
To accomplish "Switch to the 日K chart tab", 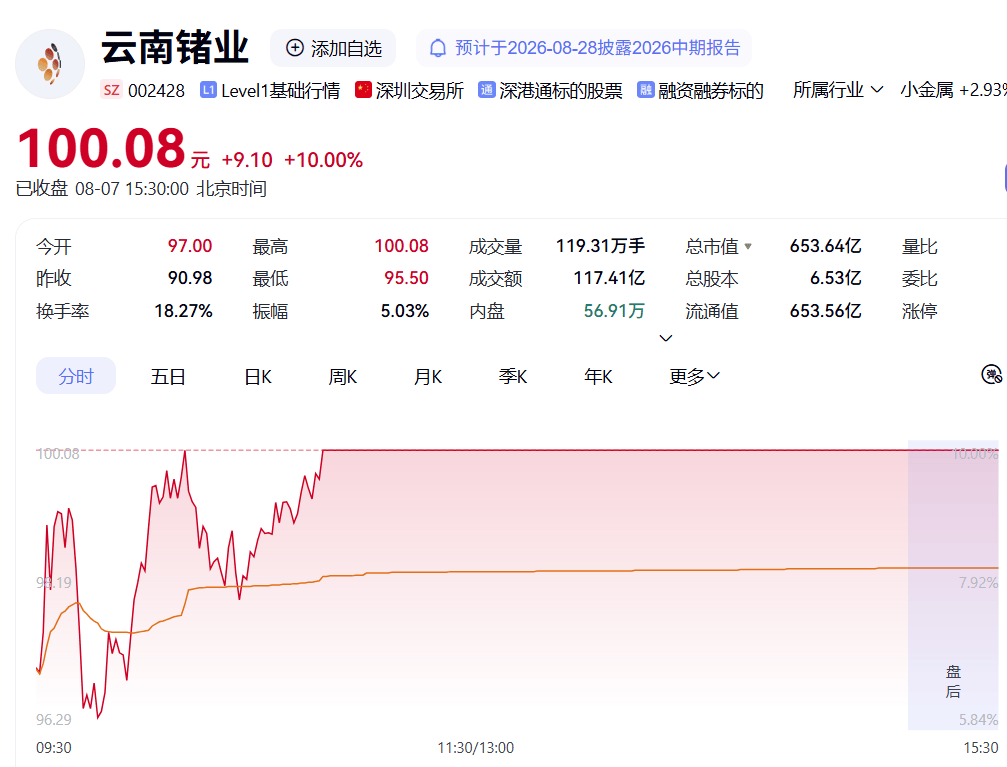I will 258,376.
